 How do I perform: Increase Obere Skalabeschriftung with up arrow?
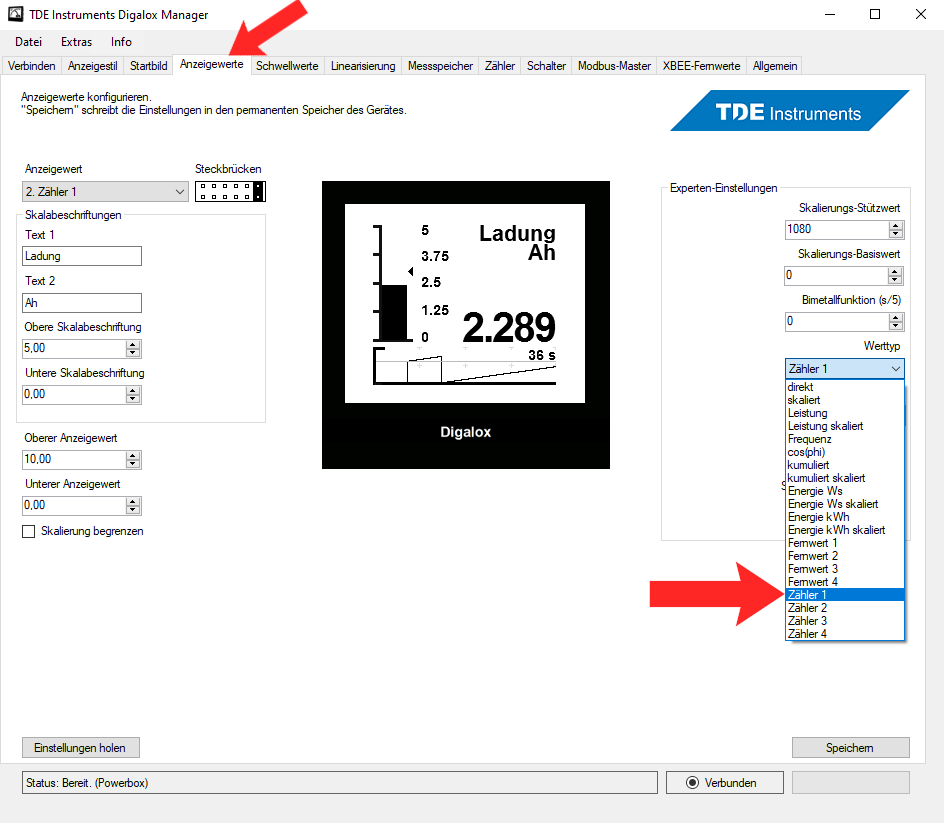(x=133, y=344)
